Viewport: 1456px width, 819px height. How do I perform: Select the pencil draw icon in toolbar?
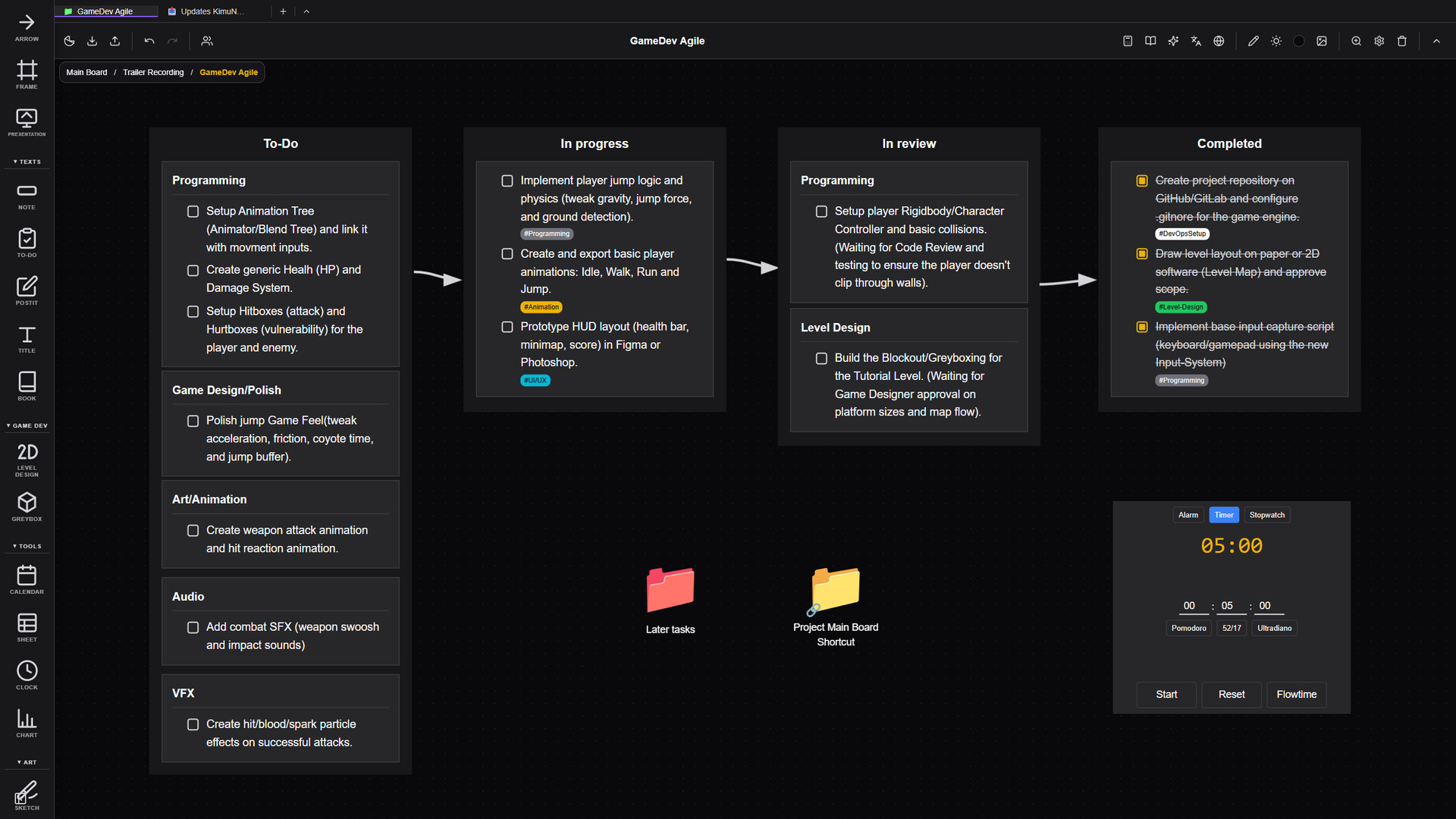(x=1254, y=41)
